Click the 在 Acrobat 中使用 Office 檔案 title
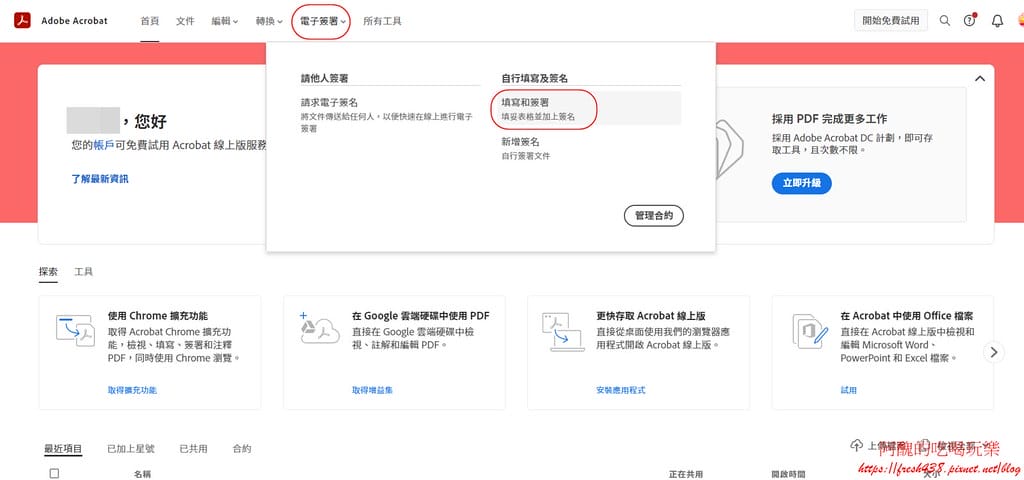 tap(907, 316)
